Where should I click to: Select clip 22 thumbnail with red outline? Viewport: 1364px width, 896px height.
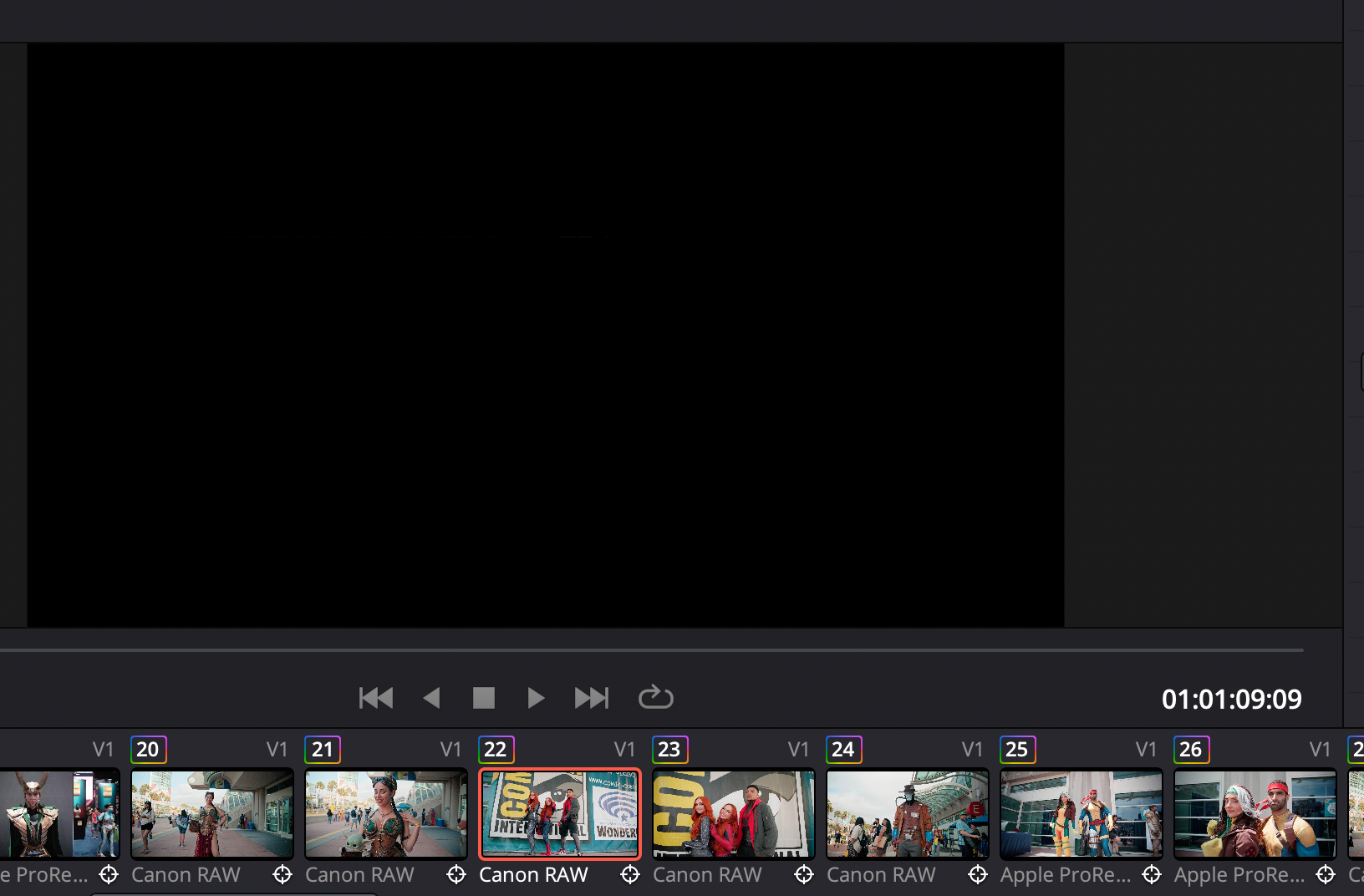[560, 814]
